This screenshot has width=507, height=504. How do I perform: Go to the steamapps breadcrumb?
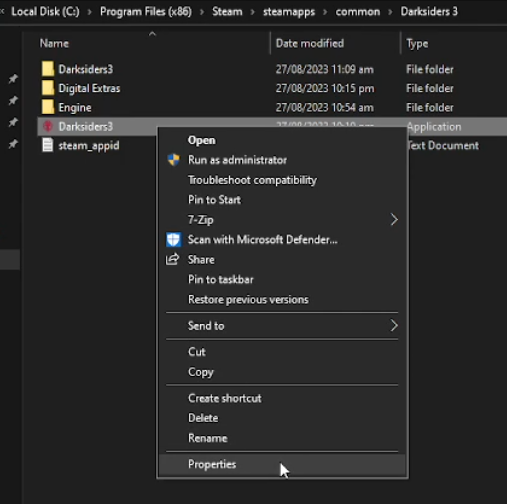pyautogui.click(x=289, y=12)
